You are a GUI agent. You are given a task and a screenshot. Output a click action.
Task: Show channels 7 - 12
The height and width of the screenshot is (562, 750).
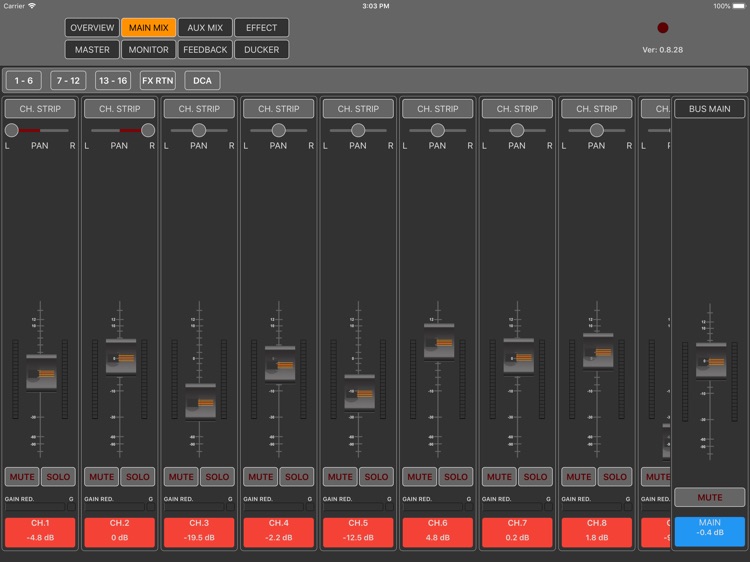pos(69,81)
